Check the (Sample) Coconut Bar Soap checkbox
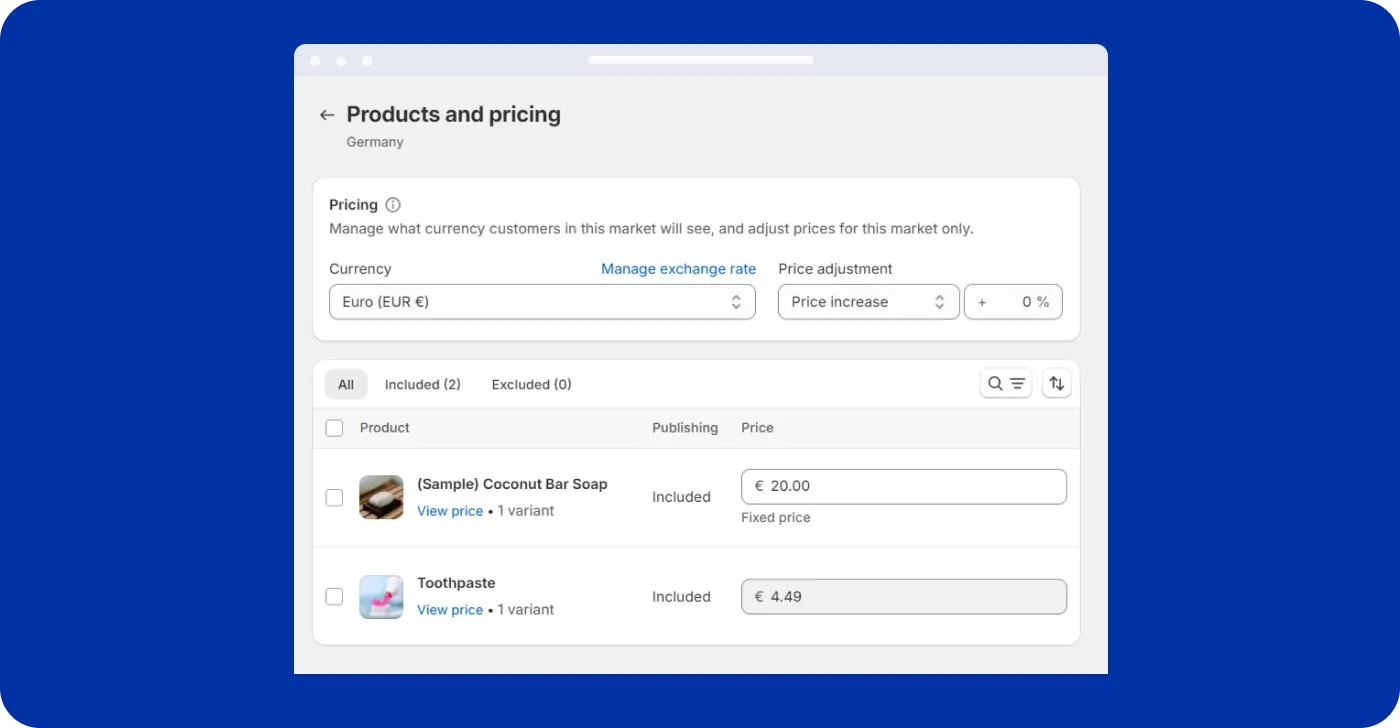The image size is (1400, 728). (x=334, y=497)
